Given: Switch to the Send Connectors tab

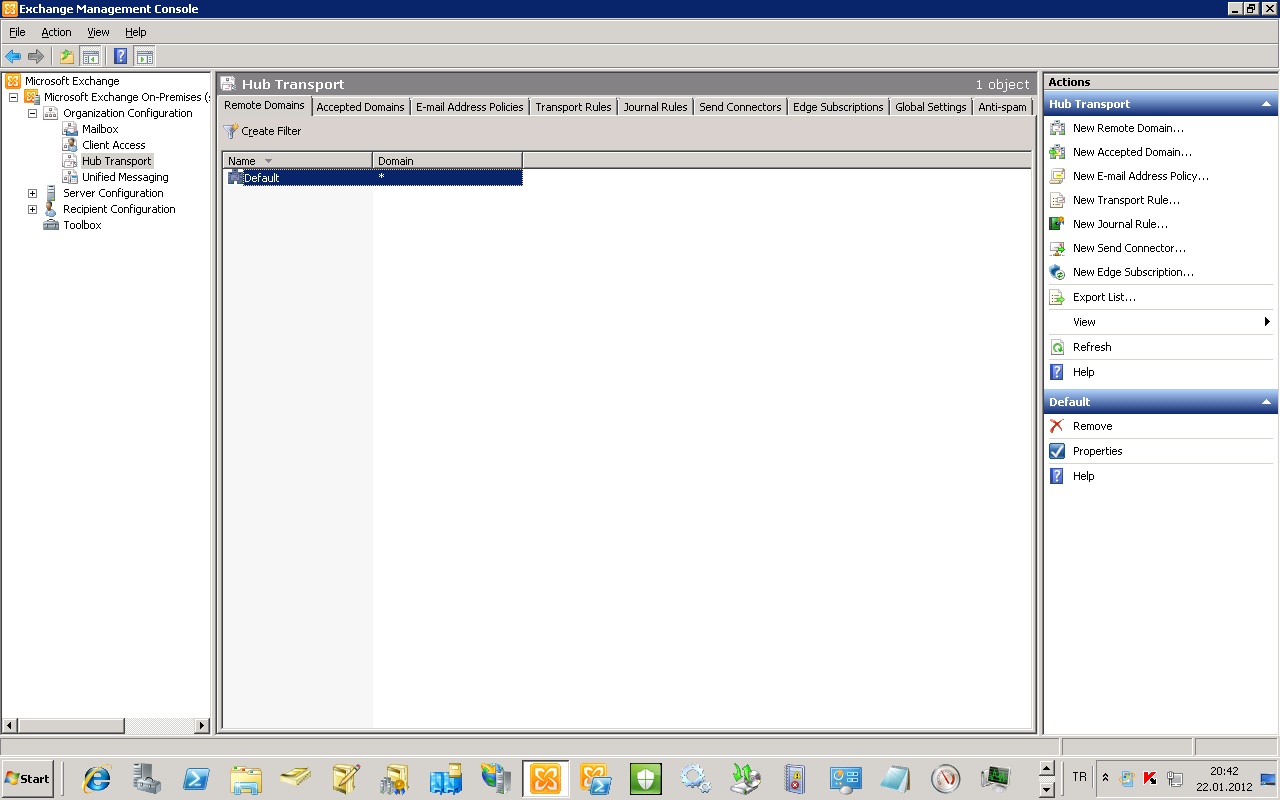Looking at the screenshot, I should point(740,107).
